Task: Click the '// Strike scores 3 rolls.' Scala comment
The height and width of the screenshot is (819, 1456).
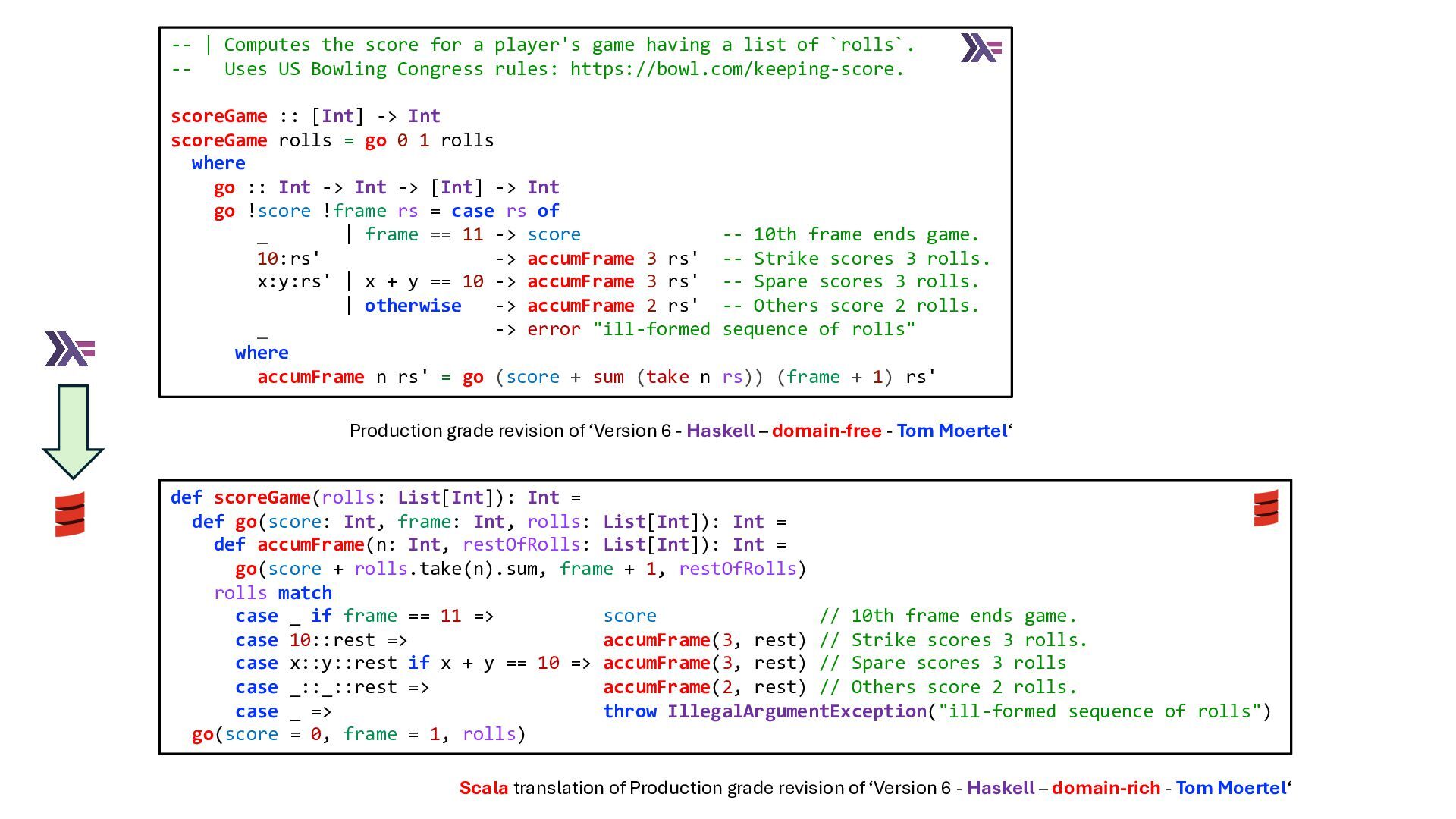Action: 953,640
